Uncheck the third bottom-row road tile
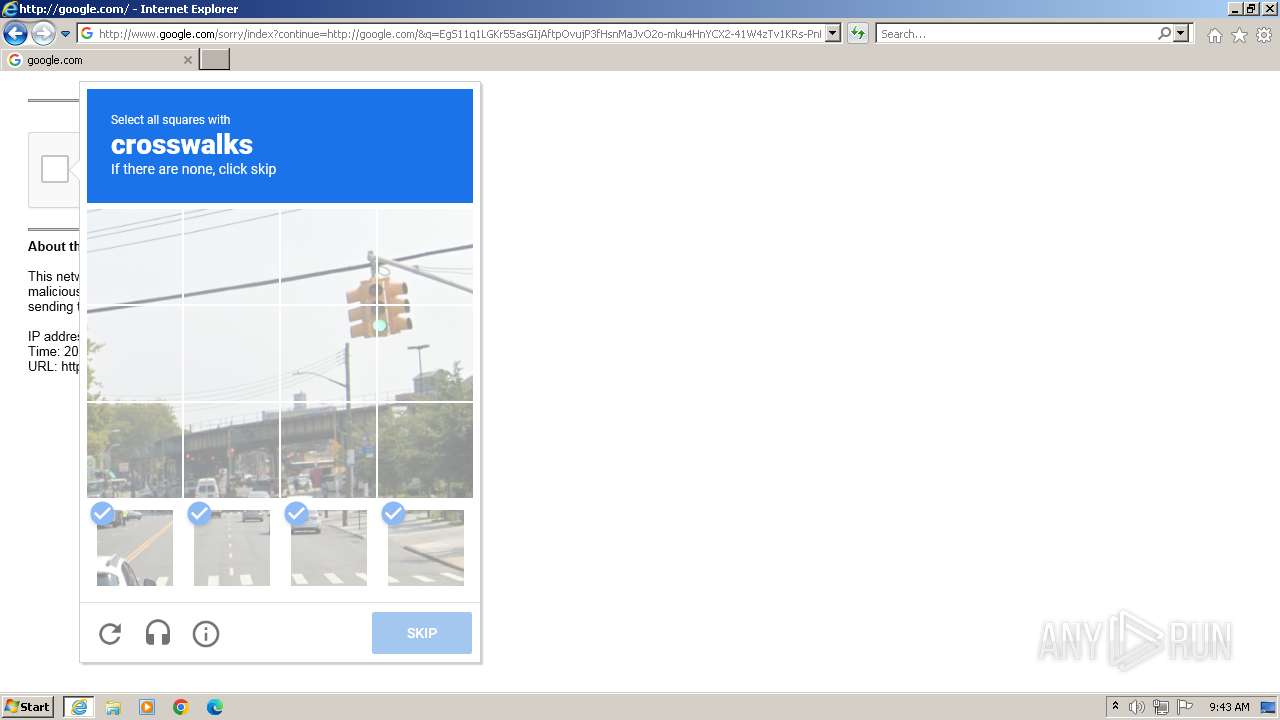The width and height of the screenshot is (1280, 720). [329, 548]
